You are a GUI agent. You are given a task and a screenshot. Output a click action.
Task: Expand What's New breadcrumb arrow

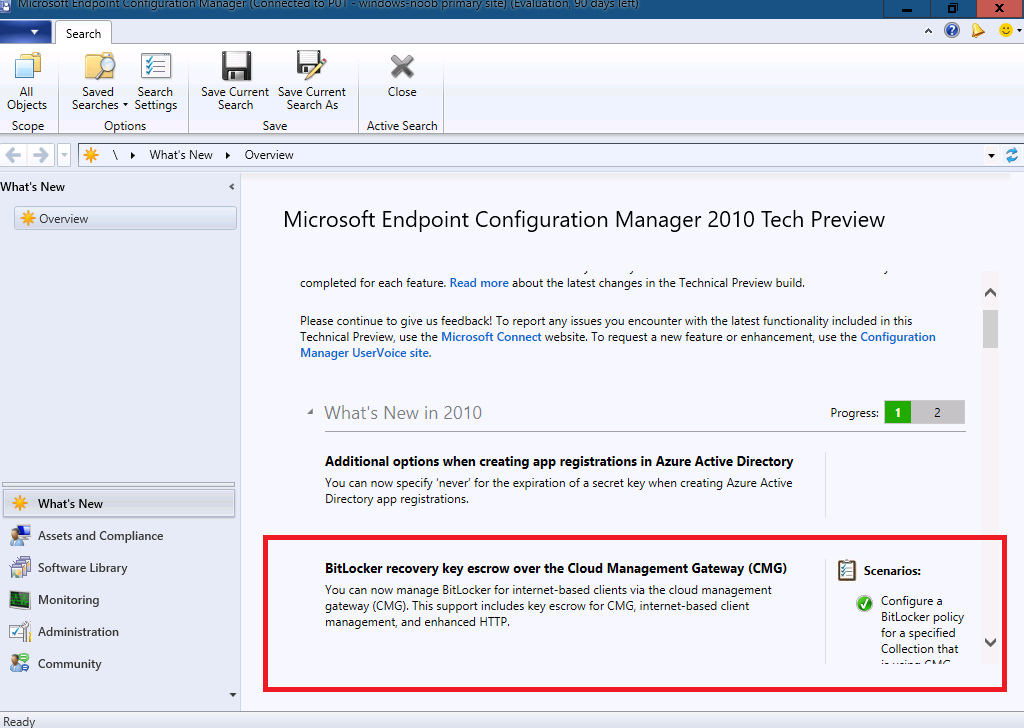click(x=228, y=155)
